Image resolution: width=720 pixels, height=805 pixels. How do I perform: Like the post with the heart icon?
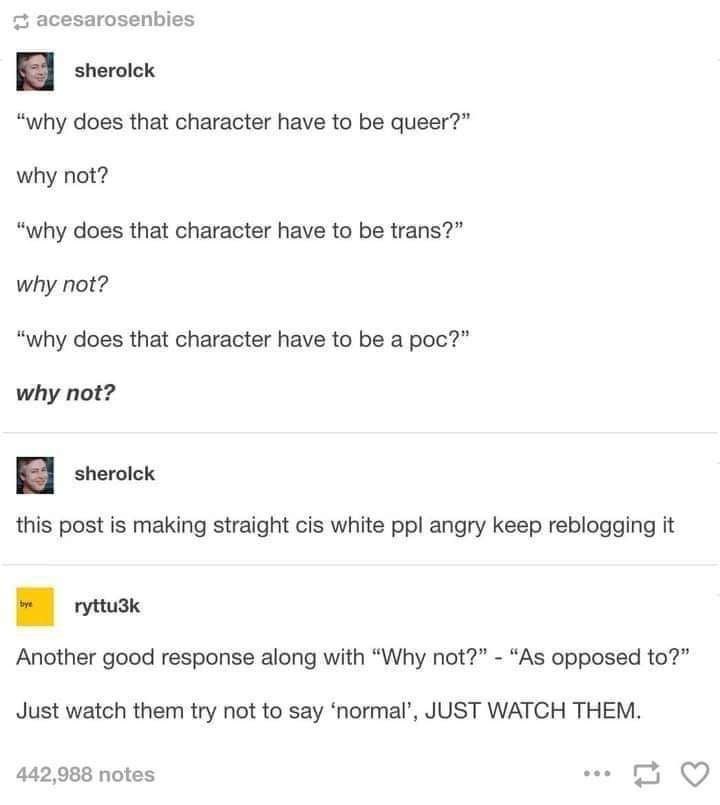click(x=695, y=774)
